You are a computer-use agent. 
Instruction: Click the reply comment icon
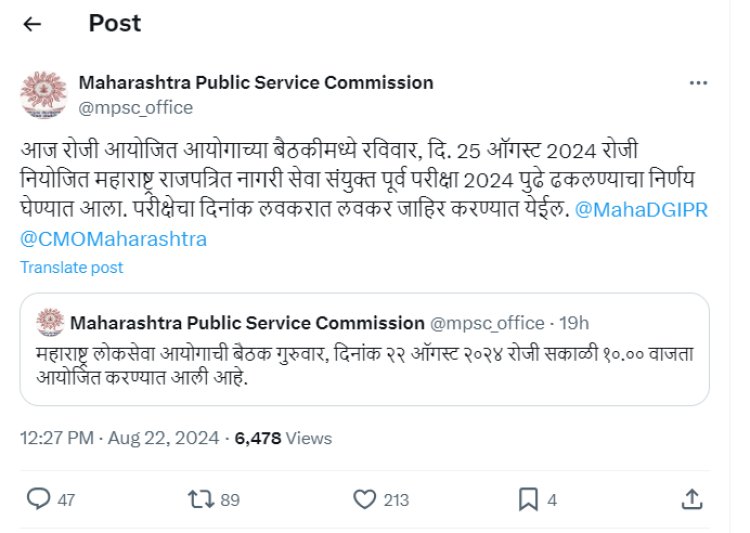39,498
